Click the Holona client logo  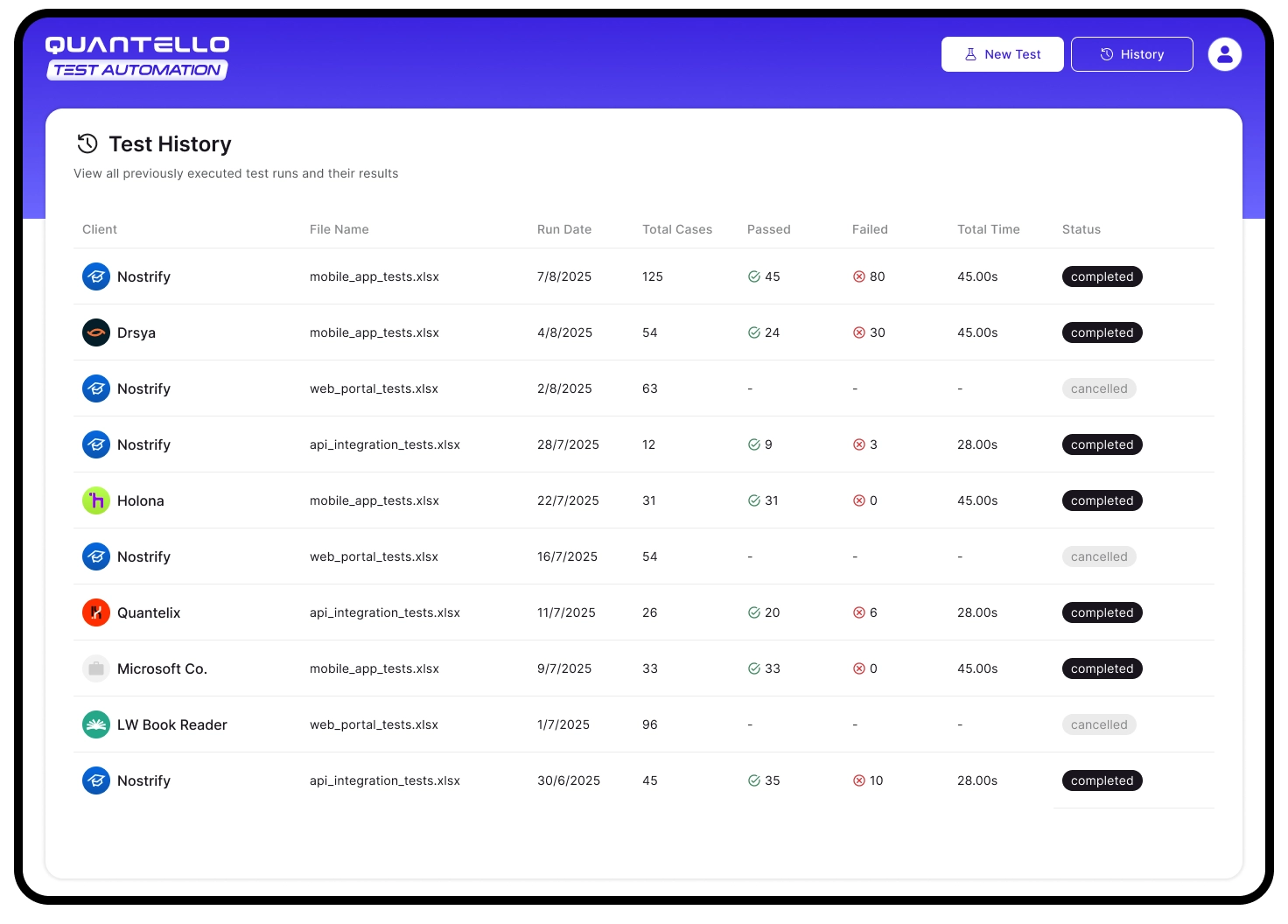pyautogui.click(x=96, y=500)
